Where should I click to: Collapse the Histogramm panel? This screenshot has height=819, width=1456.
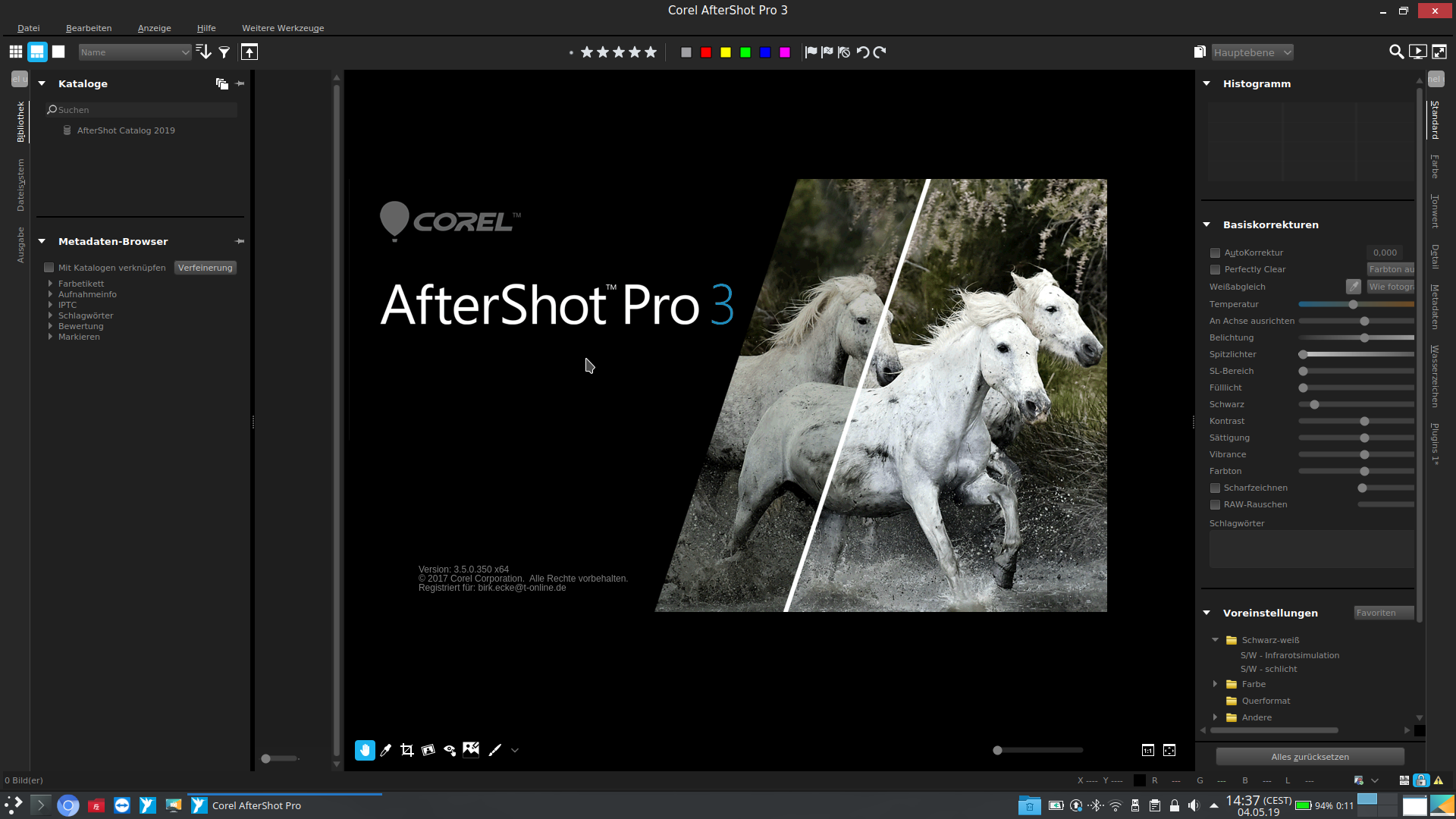pos(1207,83)
